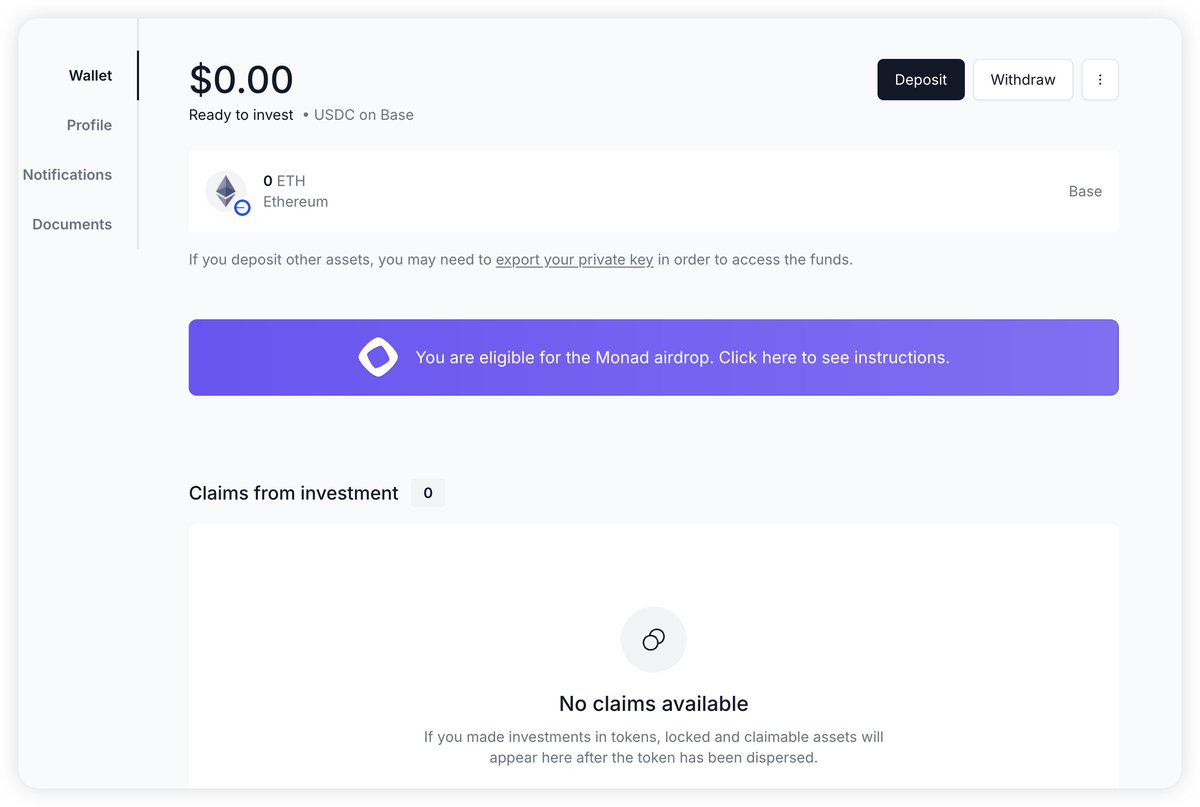Open Monad airdrop instructions banner
Viewport: 1200px width, 807px height.
(682, 358)
